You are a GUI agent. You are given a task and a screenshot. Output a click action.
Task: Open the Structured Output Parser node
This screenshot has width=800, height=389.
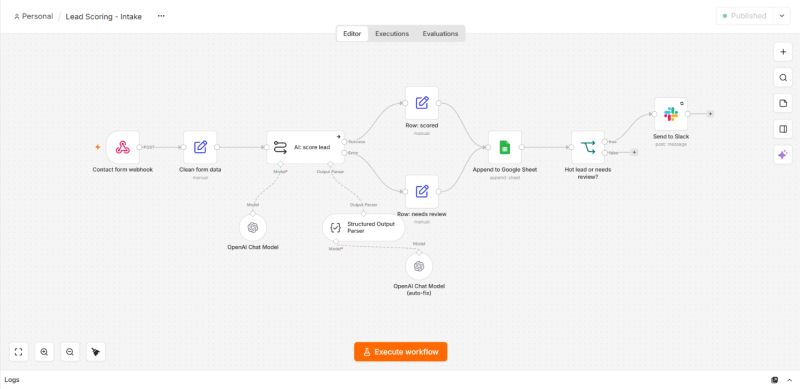pos(363,228)
